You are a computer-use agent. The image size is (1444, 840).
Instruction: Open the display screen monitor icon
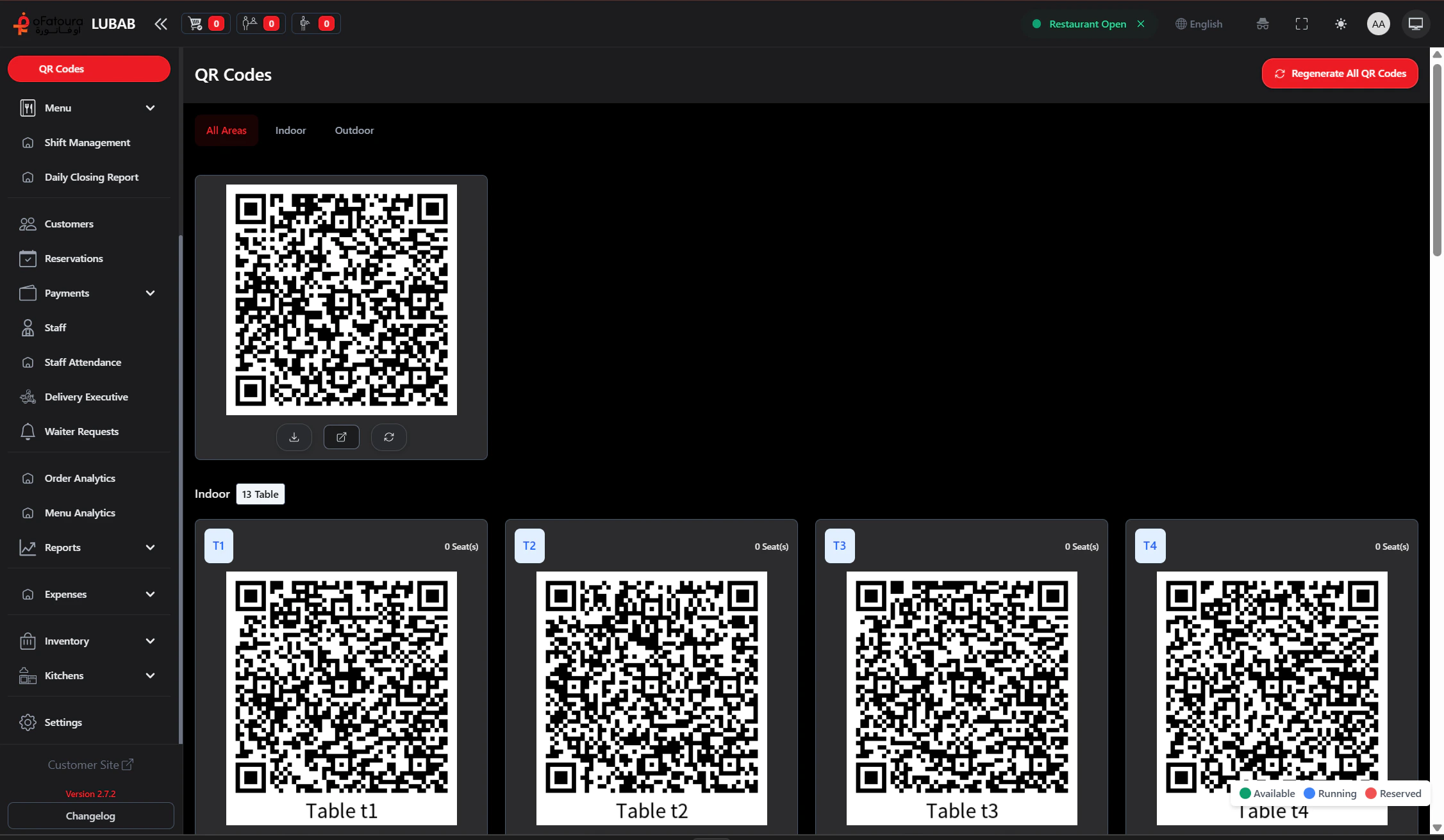pos(1415,23)
